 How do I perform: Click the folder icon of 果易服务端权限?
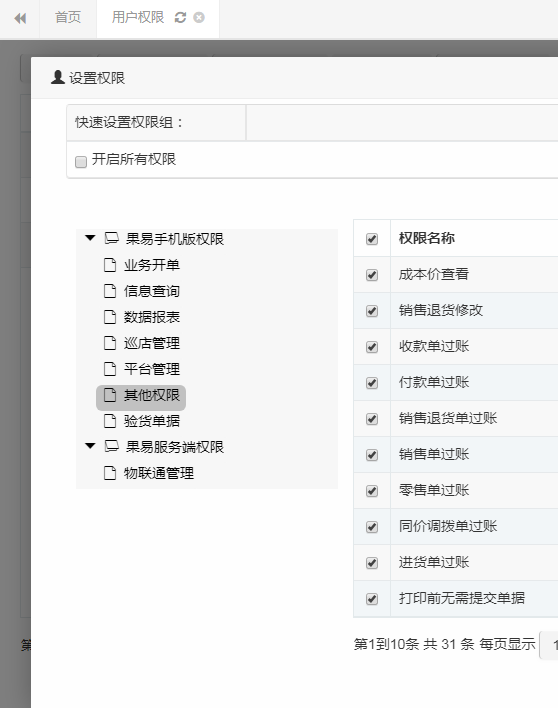(x=112, y=447)
